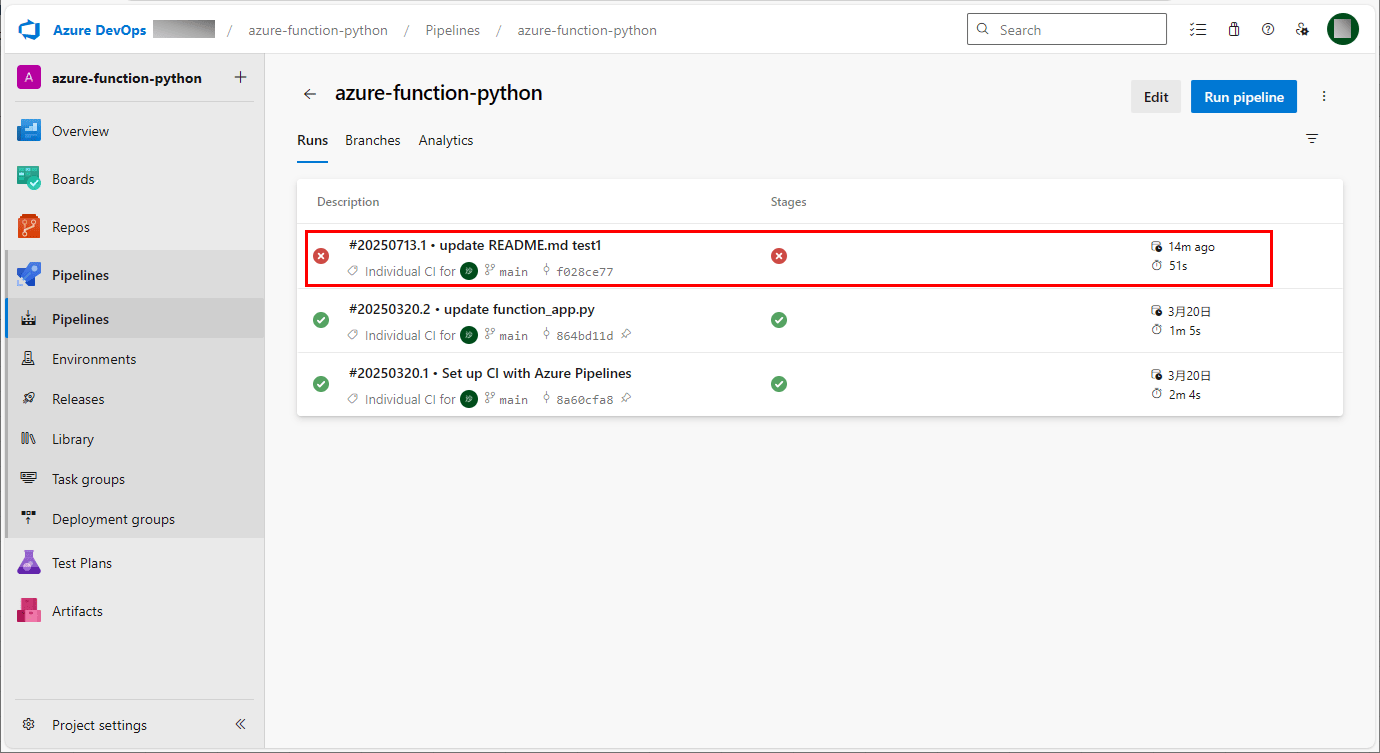Click the project tile icon labeled A
Screen dimensions: 1380x753
tap(29, 77)
